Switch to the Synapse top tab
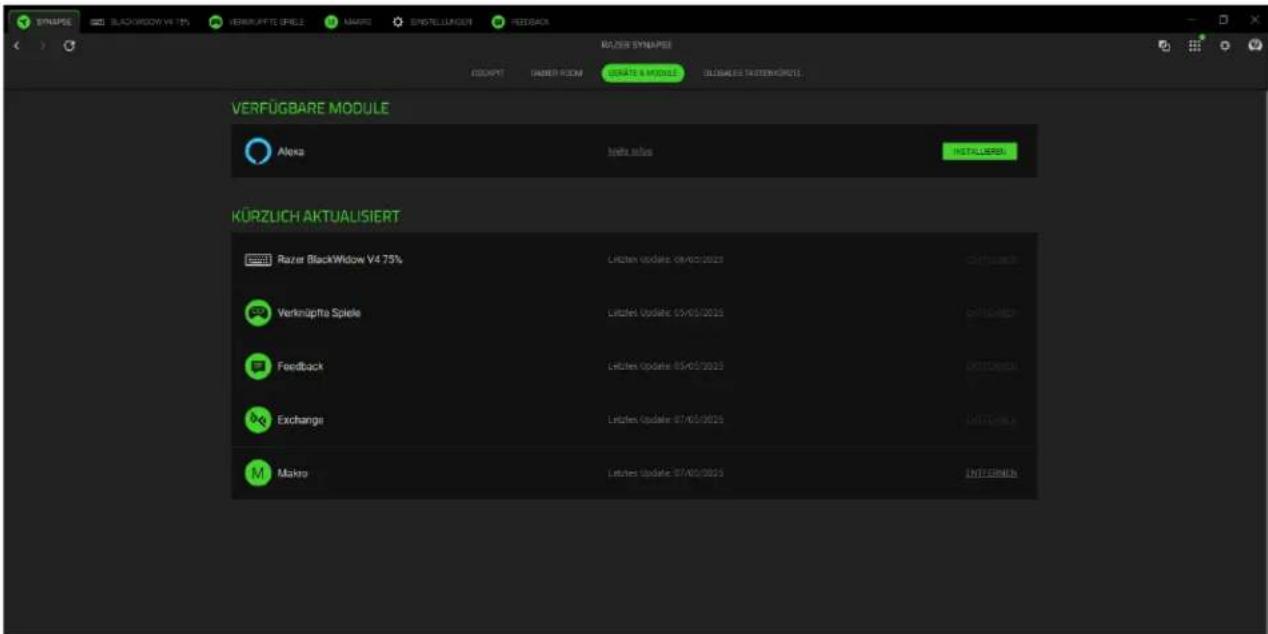 coord(42,21)
